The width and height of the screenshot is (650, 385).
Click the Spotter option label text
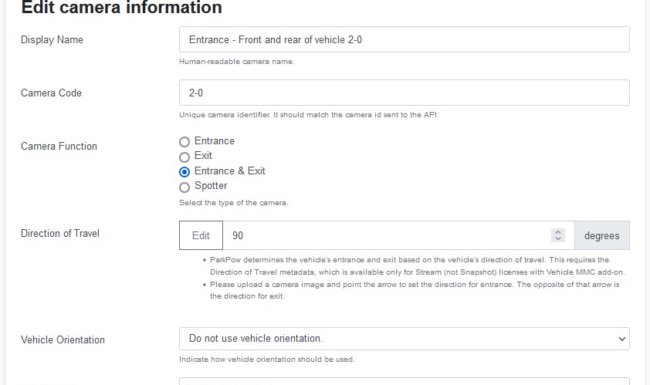211,186
